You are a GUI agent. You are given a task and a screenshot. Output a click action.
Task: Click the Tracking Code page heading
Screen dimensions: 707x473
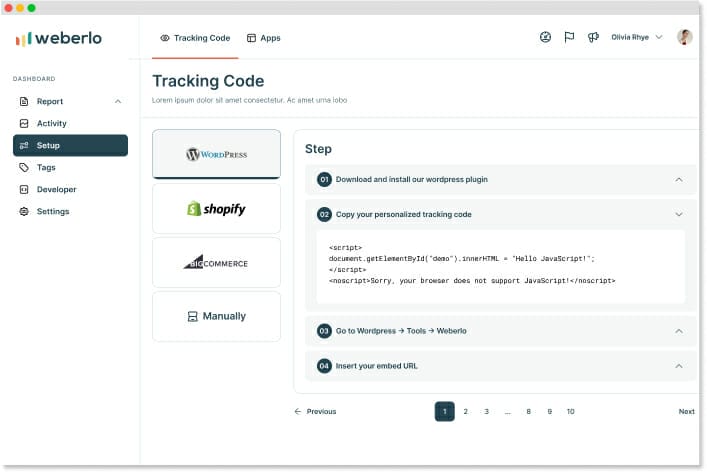(208, 81)
